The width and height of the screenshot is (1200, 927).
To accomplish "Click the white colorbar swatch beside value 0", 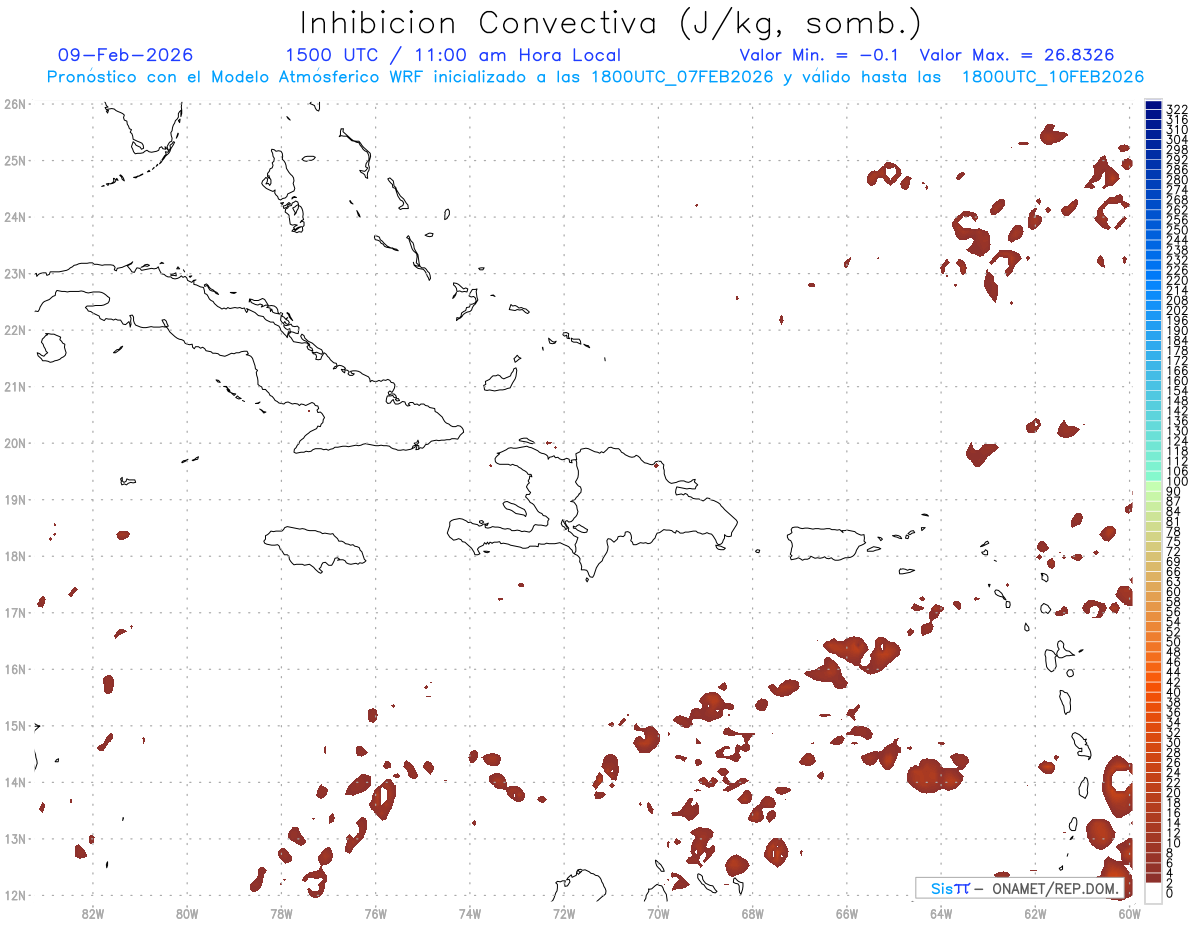I will 1153,893.
